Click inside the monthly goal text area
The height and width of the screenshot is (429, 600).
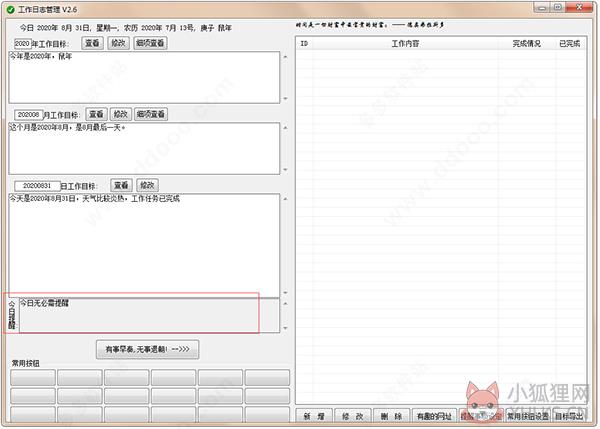tap(144, 148)
